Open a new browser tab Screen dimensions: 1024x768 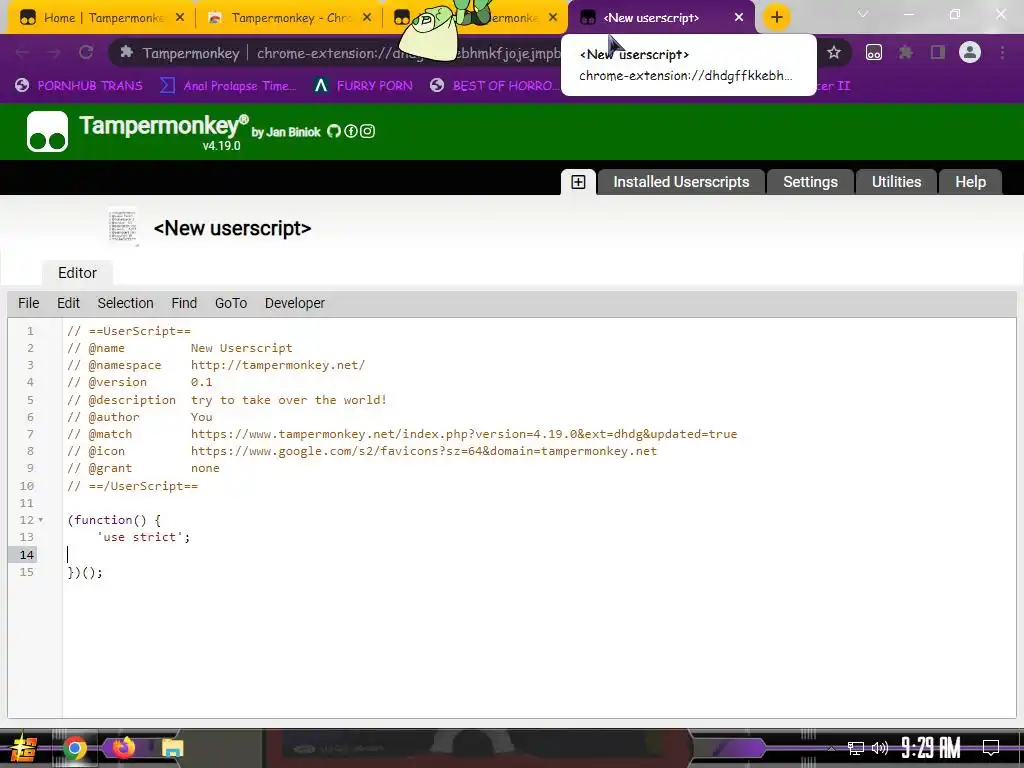click(x=776, y=18)
